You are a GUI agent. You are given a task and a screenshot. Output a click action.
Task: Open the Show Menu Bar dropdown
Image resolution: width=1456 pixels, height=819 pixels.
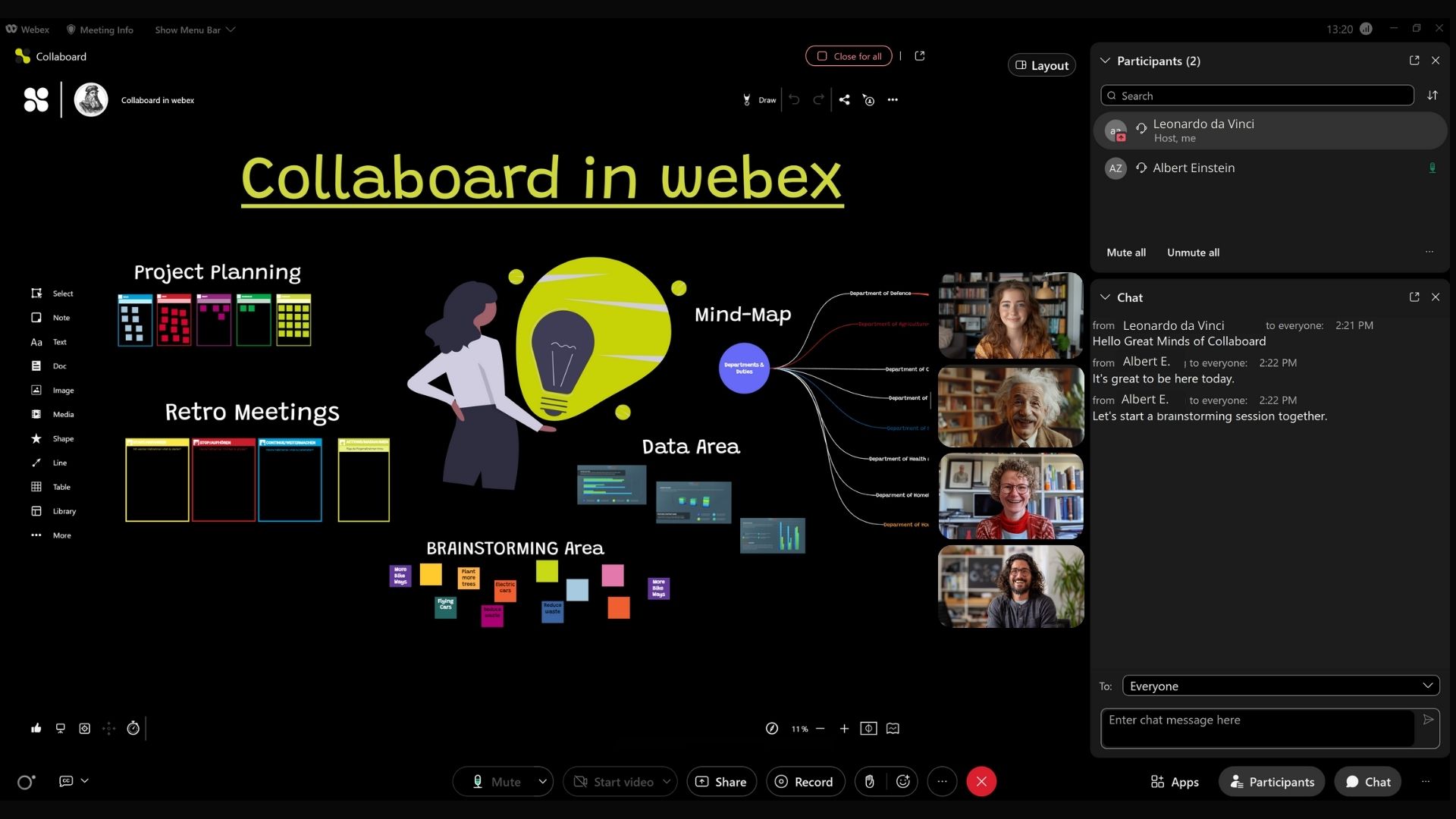(x=193, y=30)
